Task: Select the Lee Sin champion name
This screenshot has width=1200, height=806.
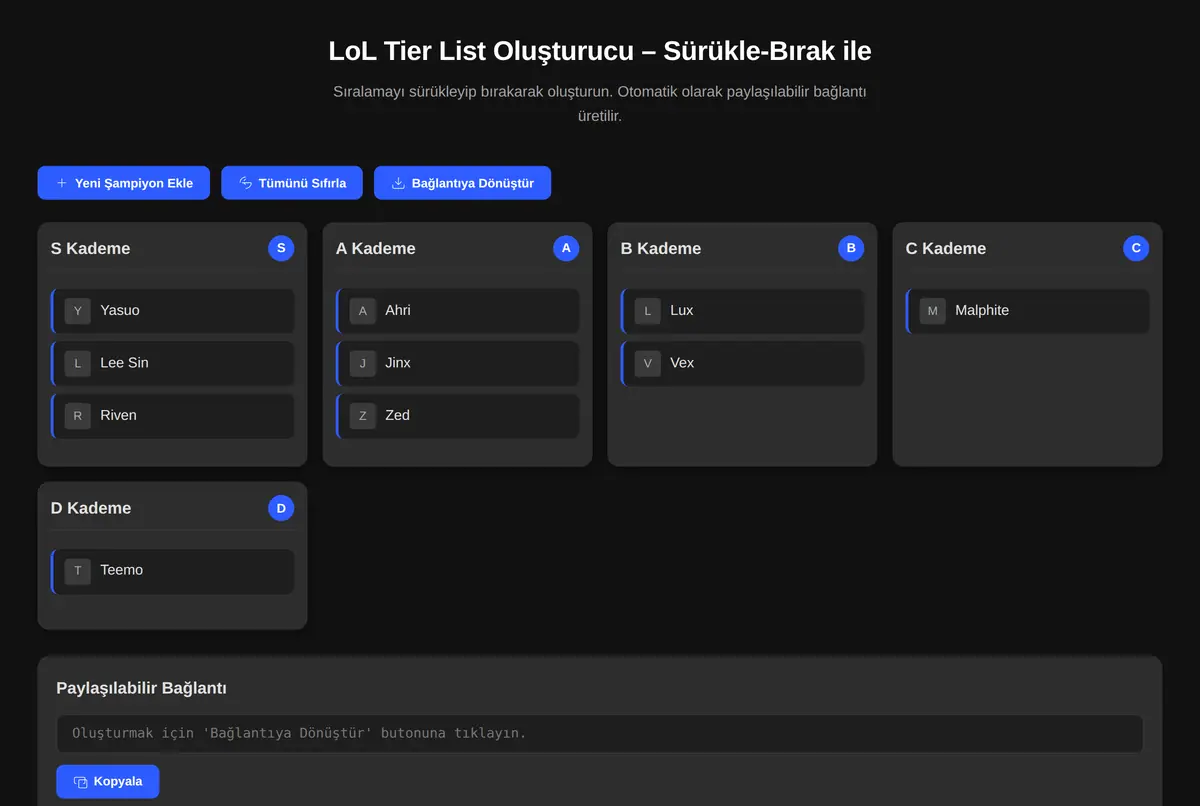Action: (x=124, y=363)
